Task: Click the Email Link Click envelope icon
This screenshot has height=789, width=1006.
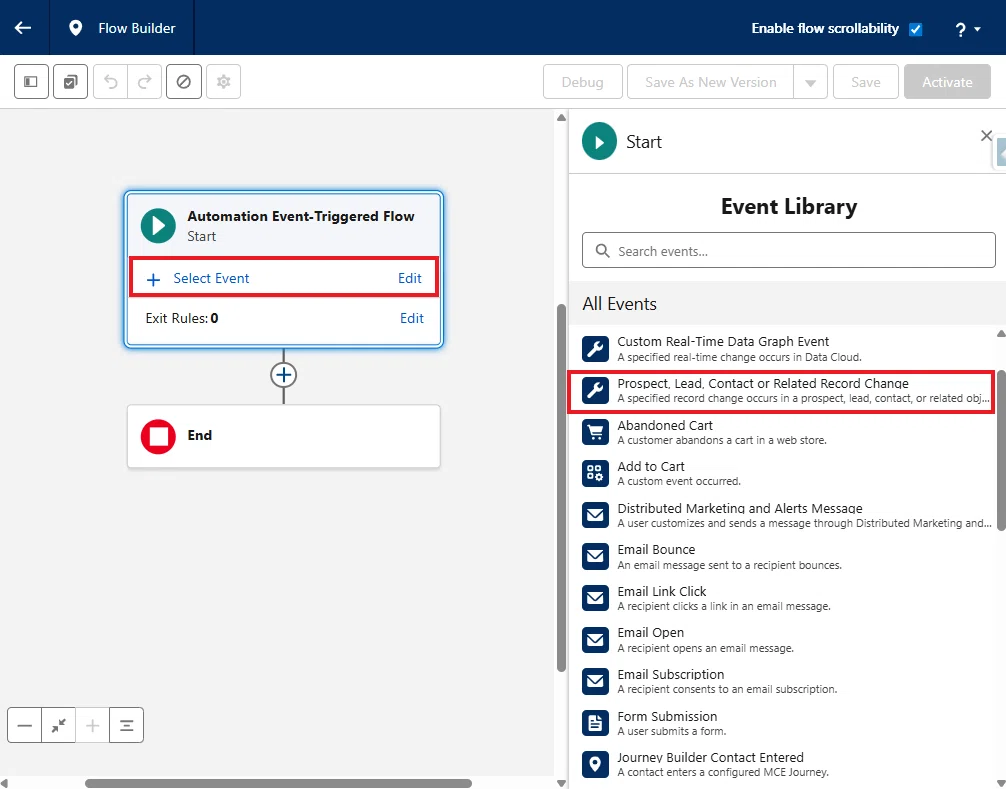Action: tap(595, 598)
